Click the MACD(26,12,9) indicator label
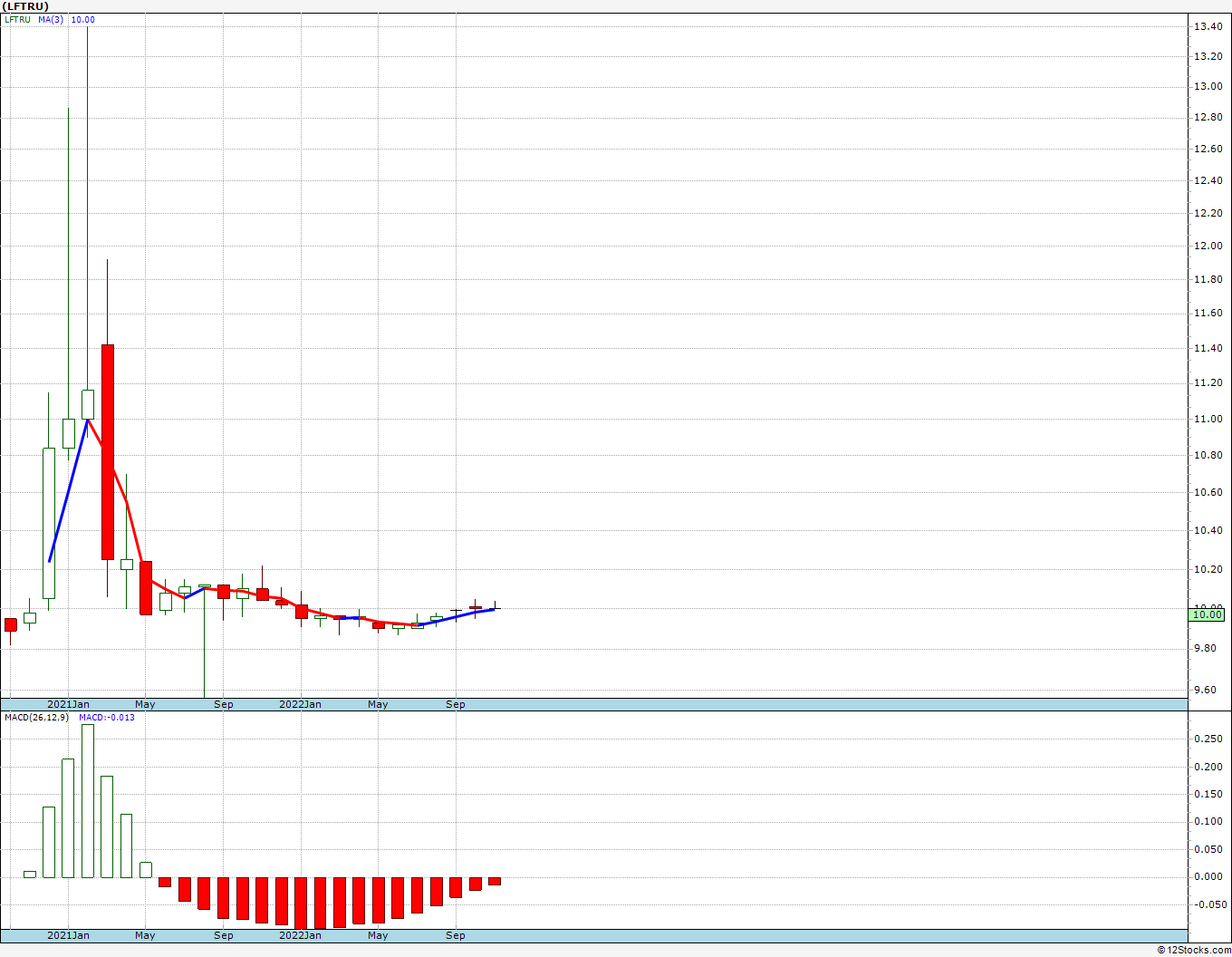Viewport: 1232px width, 957px height. [x=36, y=718]
